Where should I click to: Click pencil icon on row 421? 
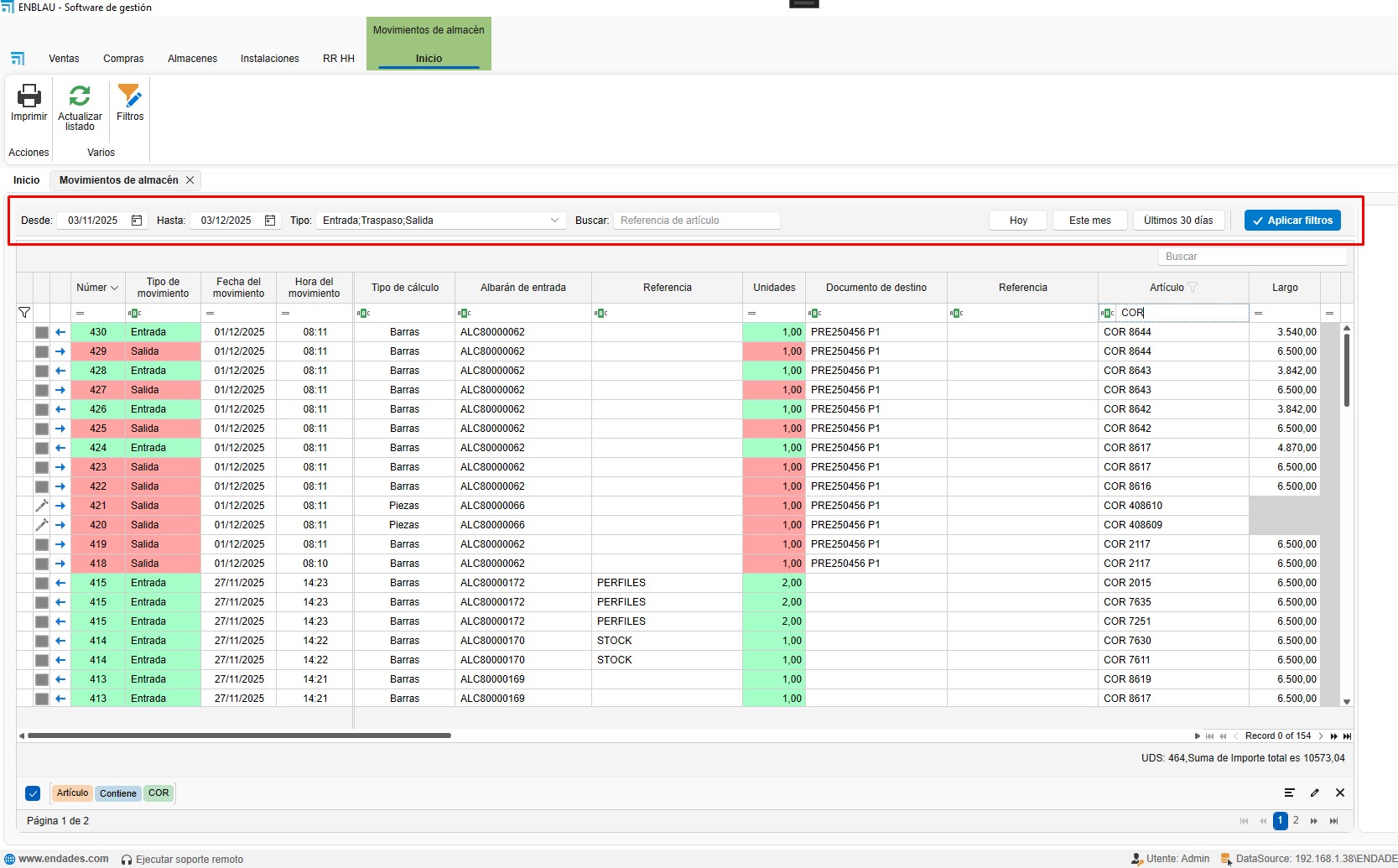pos(41,506)
